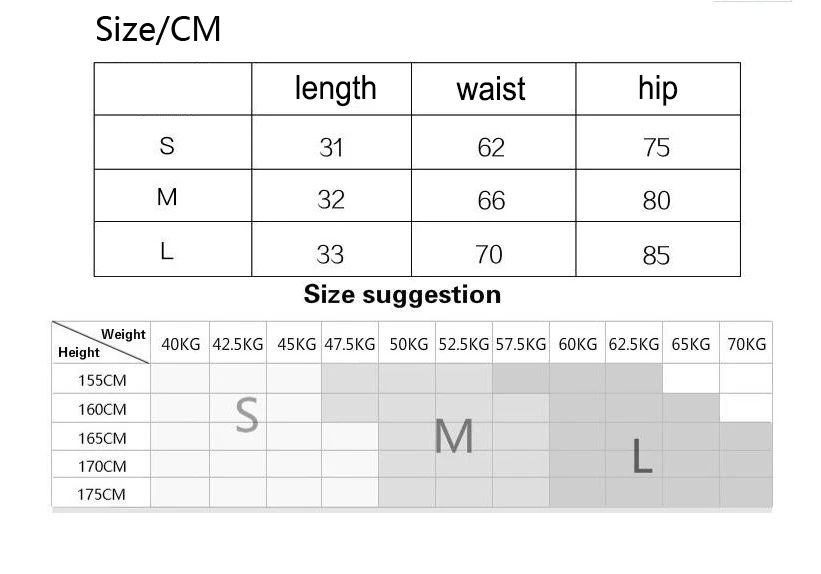Click waist value 62 for size S
Screen dimensions: 821x574
click(x=491, y=148)
